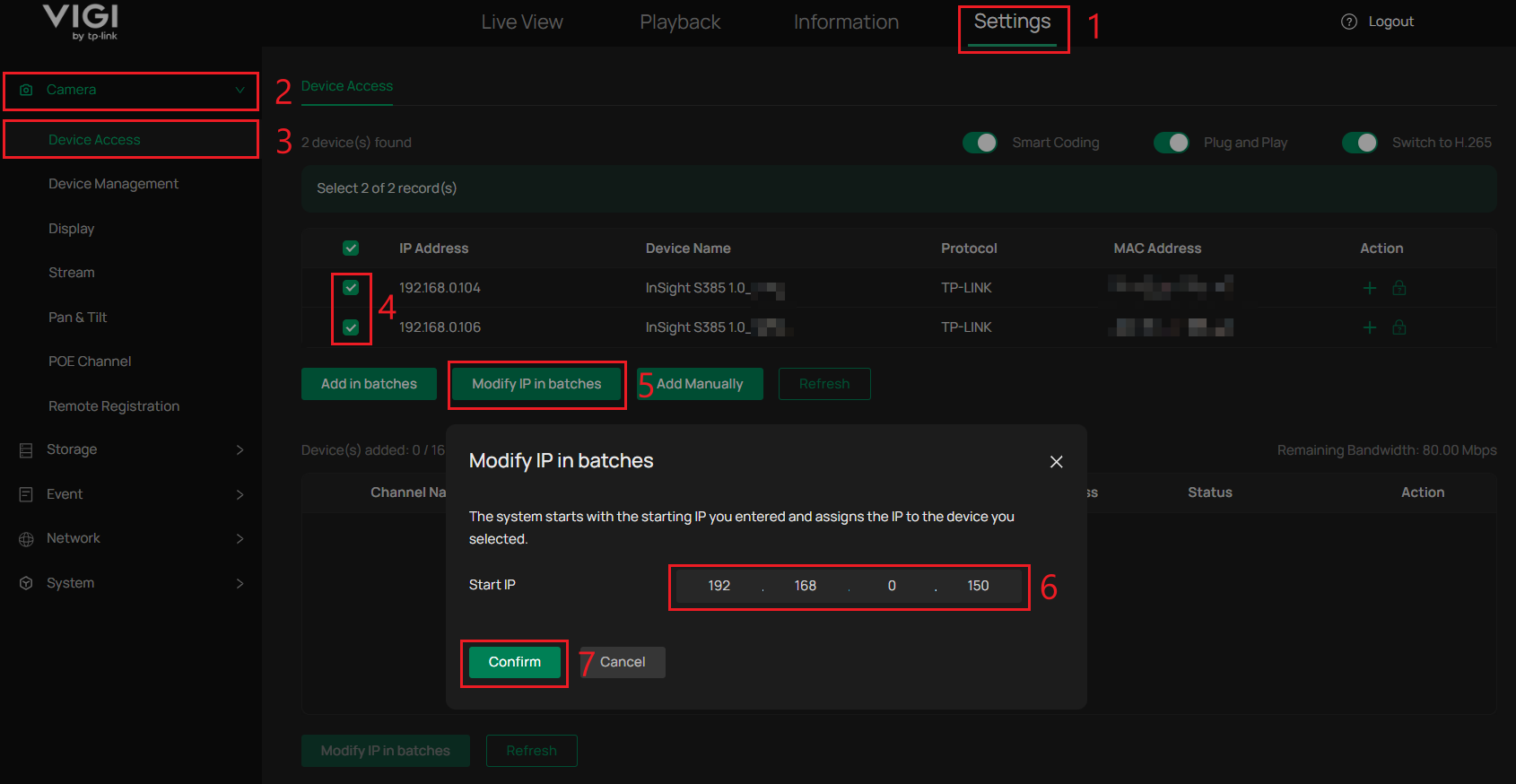Viewport: 1516px width, 784px height.
Task: Click the Camera icon in sidebar
Action: tap(26, 90)
